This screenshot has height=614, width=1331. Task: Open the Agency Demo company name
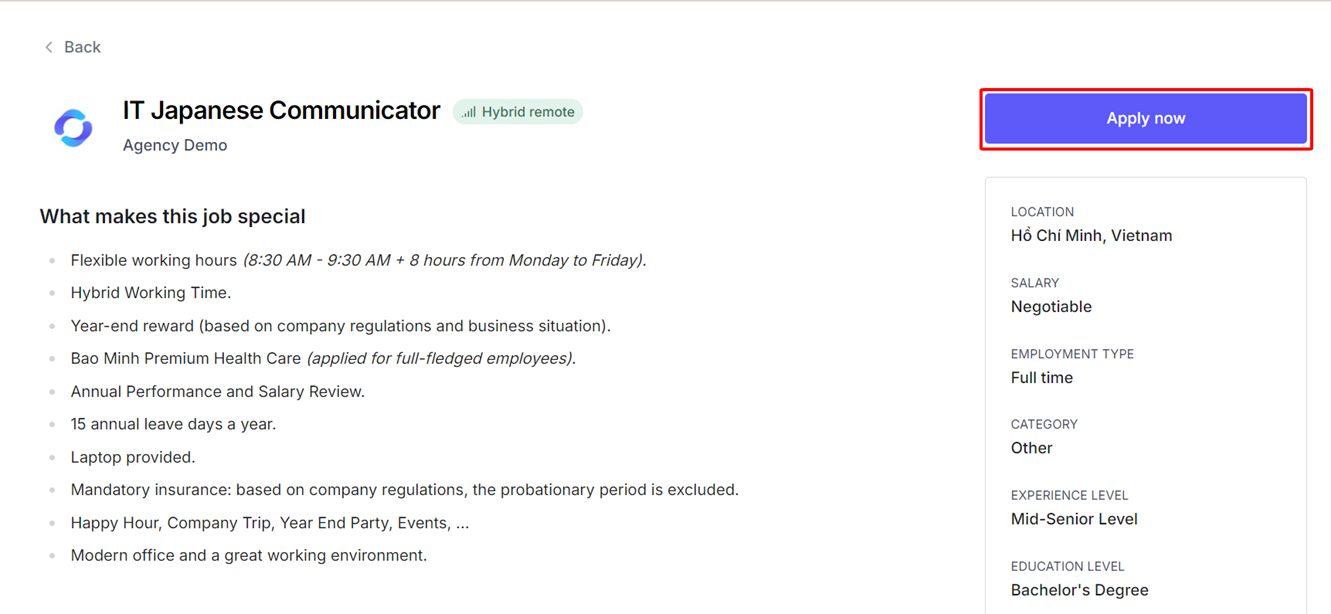pos(175,145)
